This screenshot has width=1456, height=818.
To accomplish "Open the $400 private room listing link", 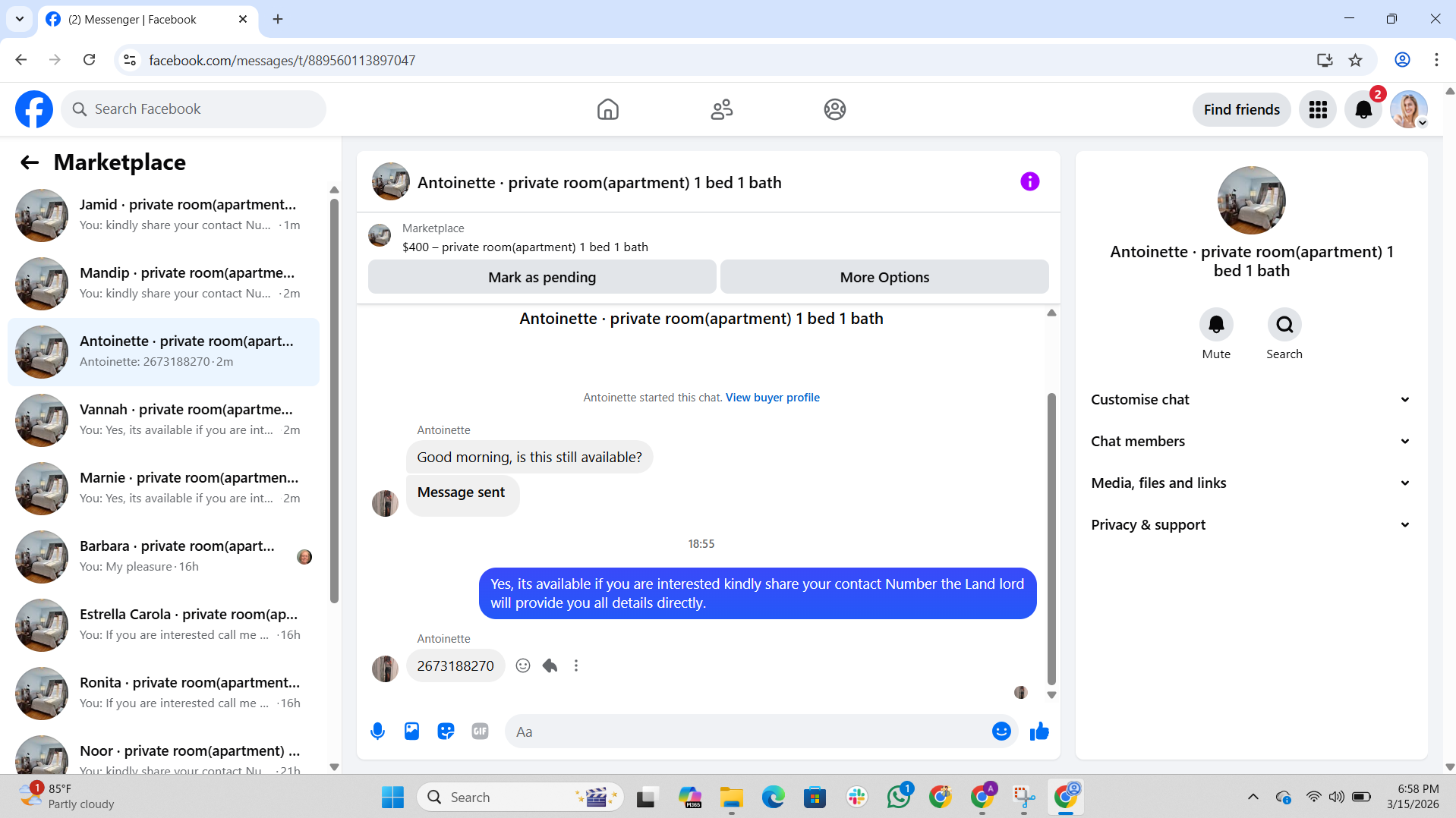I will tap(525, 247).
